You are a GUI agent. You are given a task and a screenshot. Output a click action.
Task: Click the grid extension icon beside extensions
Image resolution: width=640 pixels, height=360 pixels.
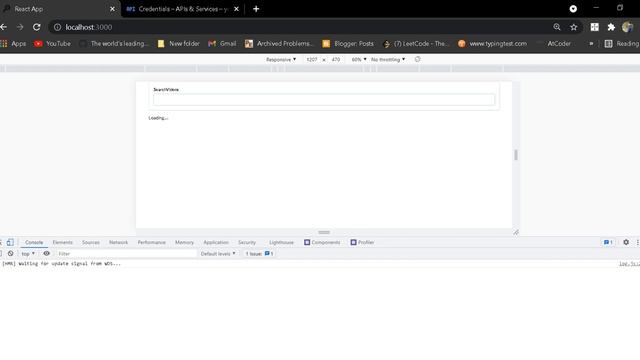594,27
